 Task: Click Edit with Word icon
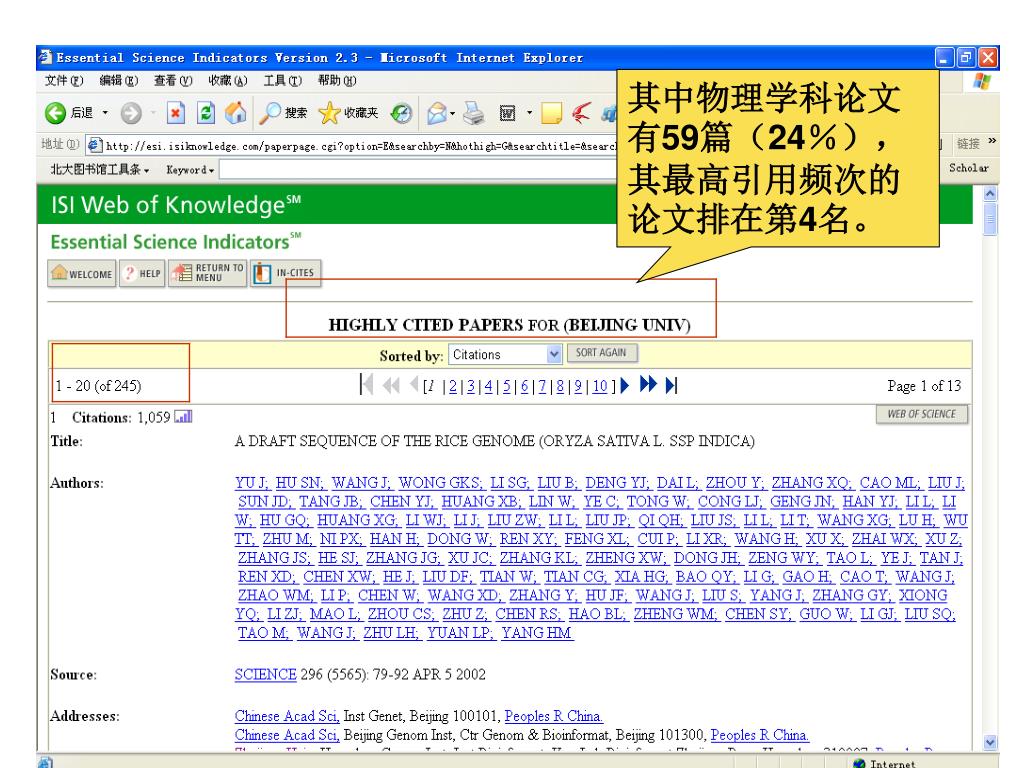(507, 113)
